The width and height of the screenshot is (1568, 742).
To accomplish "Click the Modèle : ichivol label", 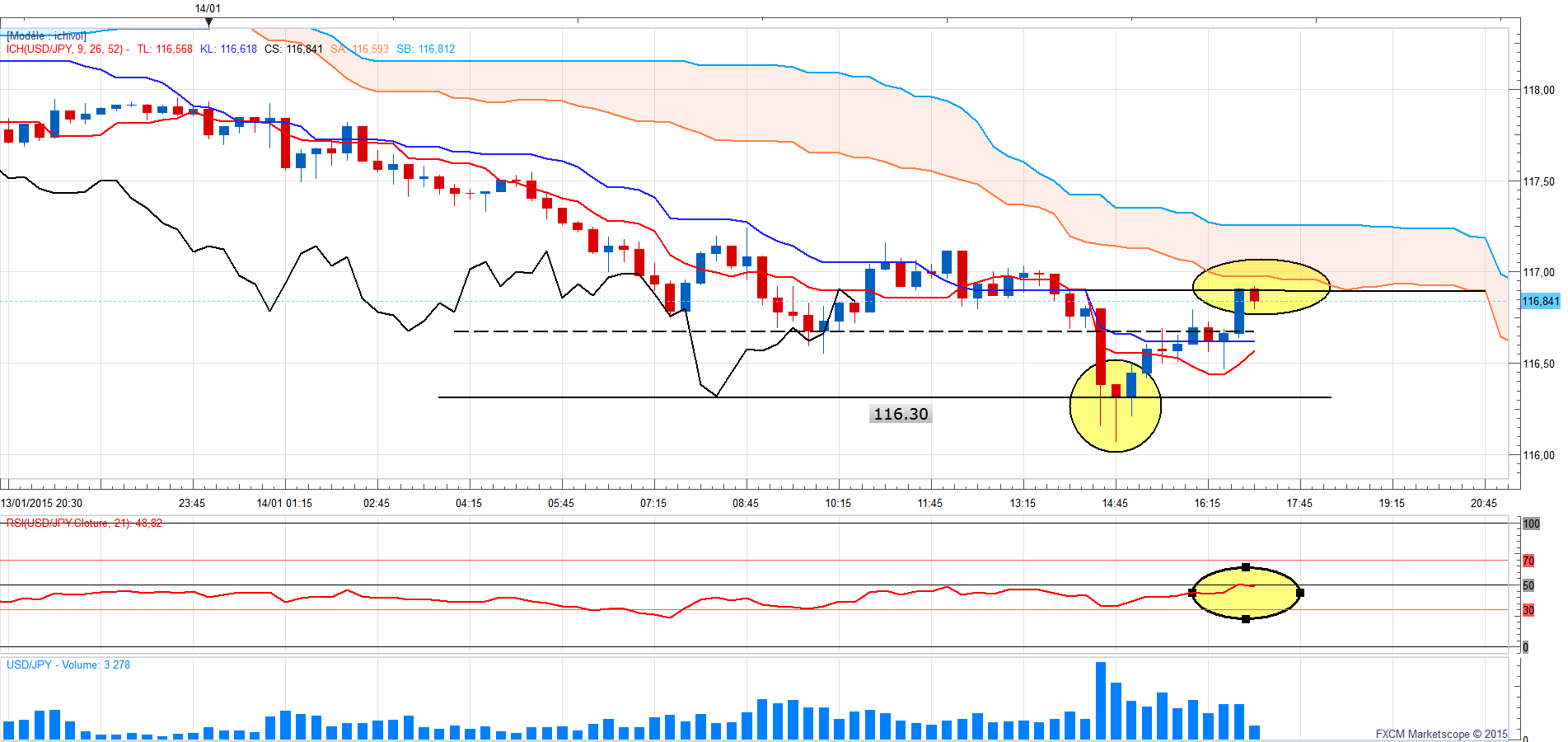I will 46,35.
